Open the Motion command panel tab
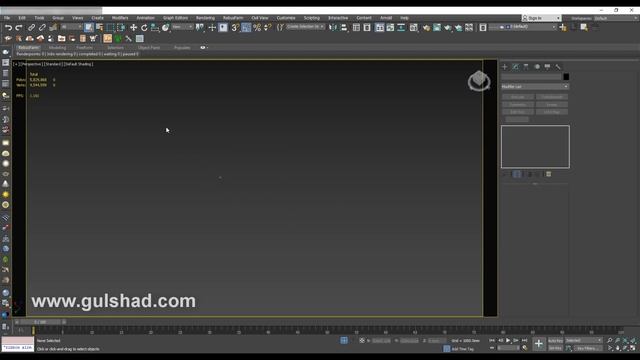 [537, 67]
